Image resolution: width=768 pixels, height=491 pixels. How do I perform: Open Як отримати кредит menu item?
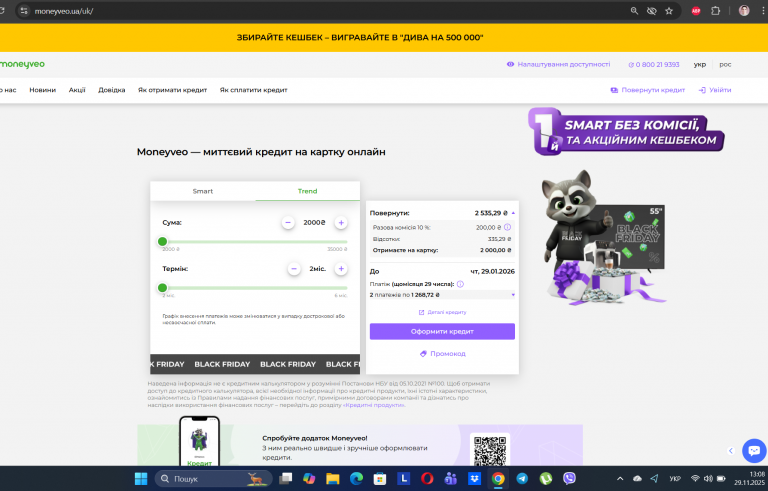pyautogui.click(x=172, y=90)
